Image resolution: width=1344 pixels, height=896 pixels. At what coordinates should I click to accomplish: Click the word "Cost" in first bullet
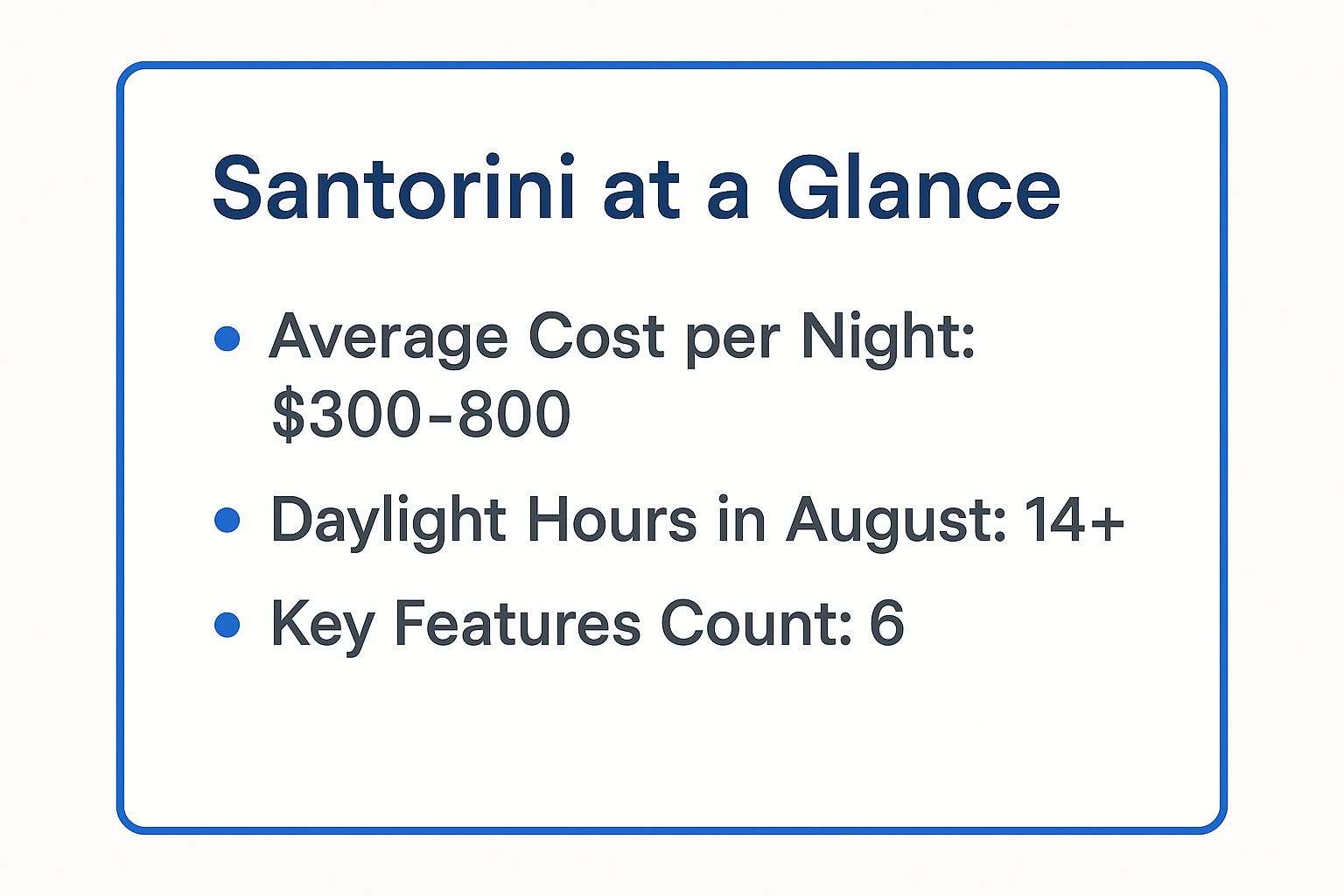[596, 337]
